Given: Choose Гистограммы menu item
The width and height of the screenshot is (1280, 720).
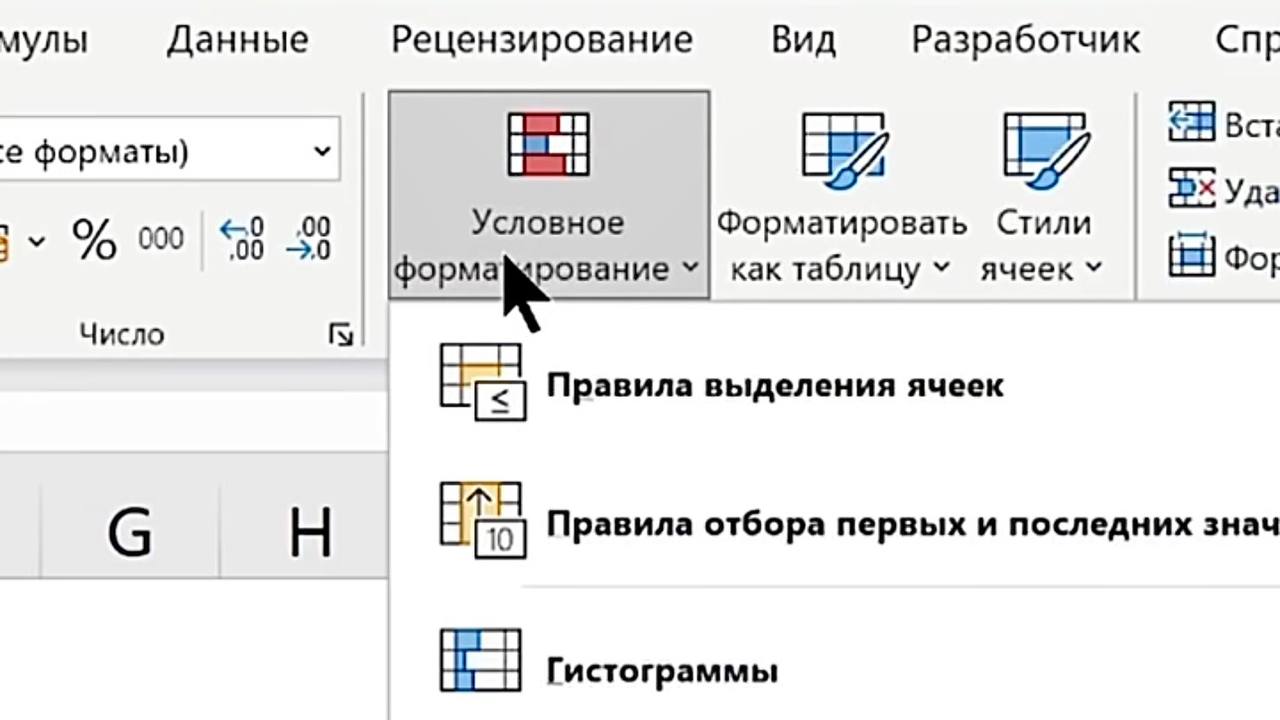Looking at the screenshot, I should pos(662,670).
